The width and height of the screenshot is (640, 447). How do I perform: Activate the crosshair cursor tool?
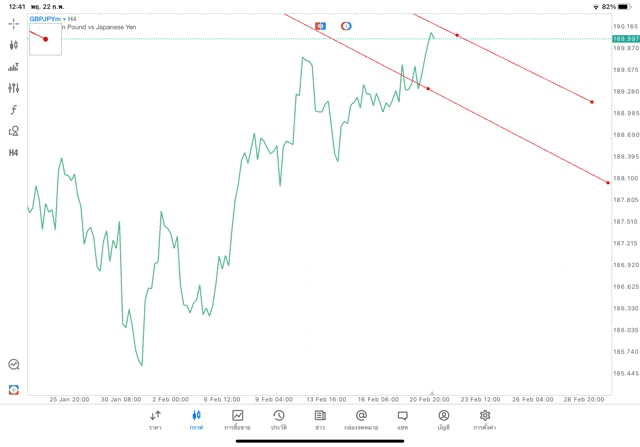pyautogui.click(x=14, y=24)
